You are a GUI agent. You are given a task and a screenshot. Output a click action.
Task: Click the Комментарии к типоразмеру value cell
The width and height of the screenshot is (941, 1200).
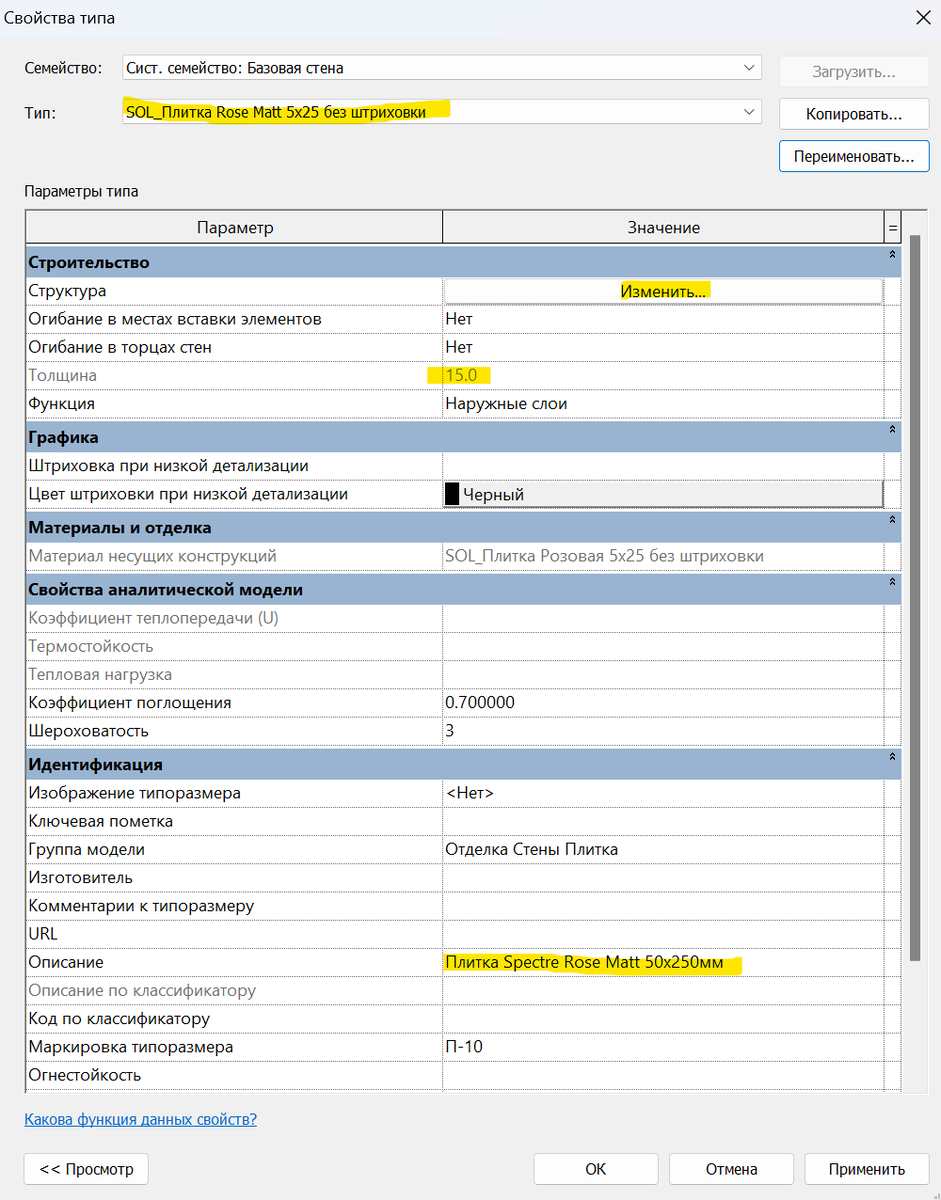(663, 906)
